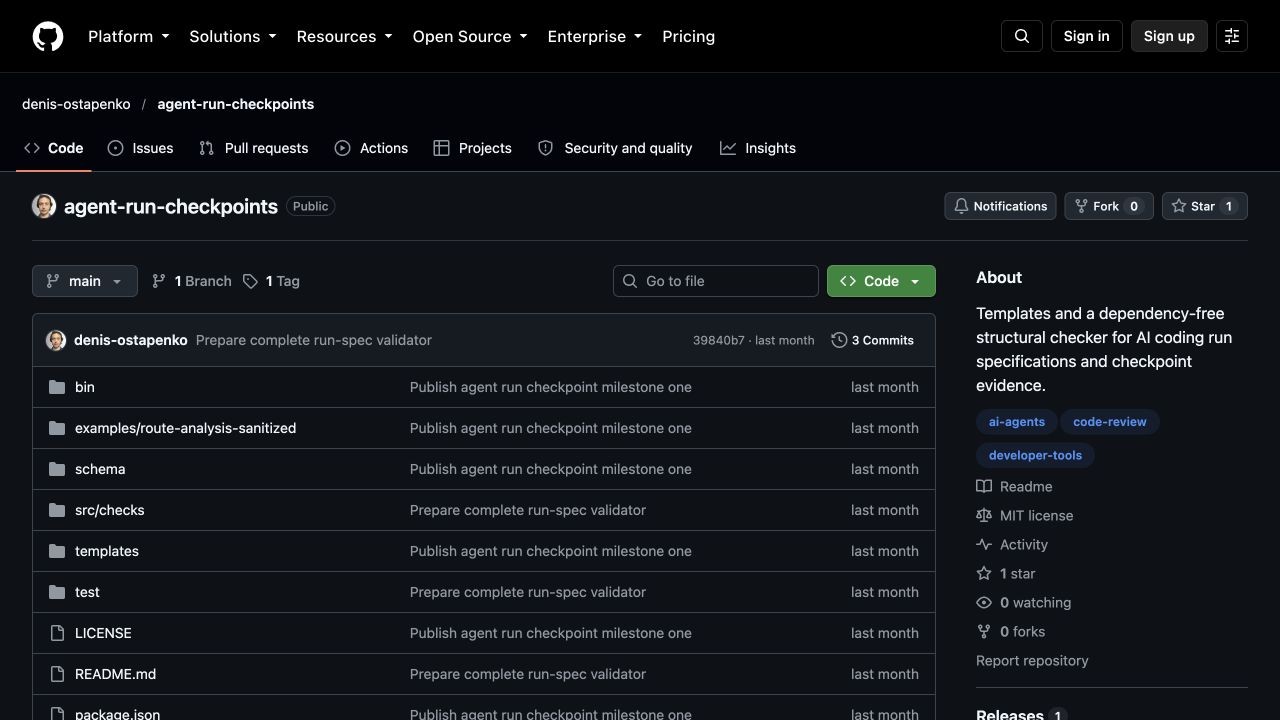Click the Sign up button

(1169, 36)
